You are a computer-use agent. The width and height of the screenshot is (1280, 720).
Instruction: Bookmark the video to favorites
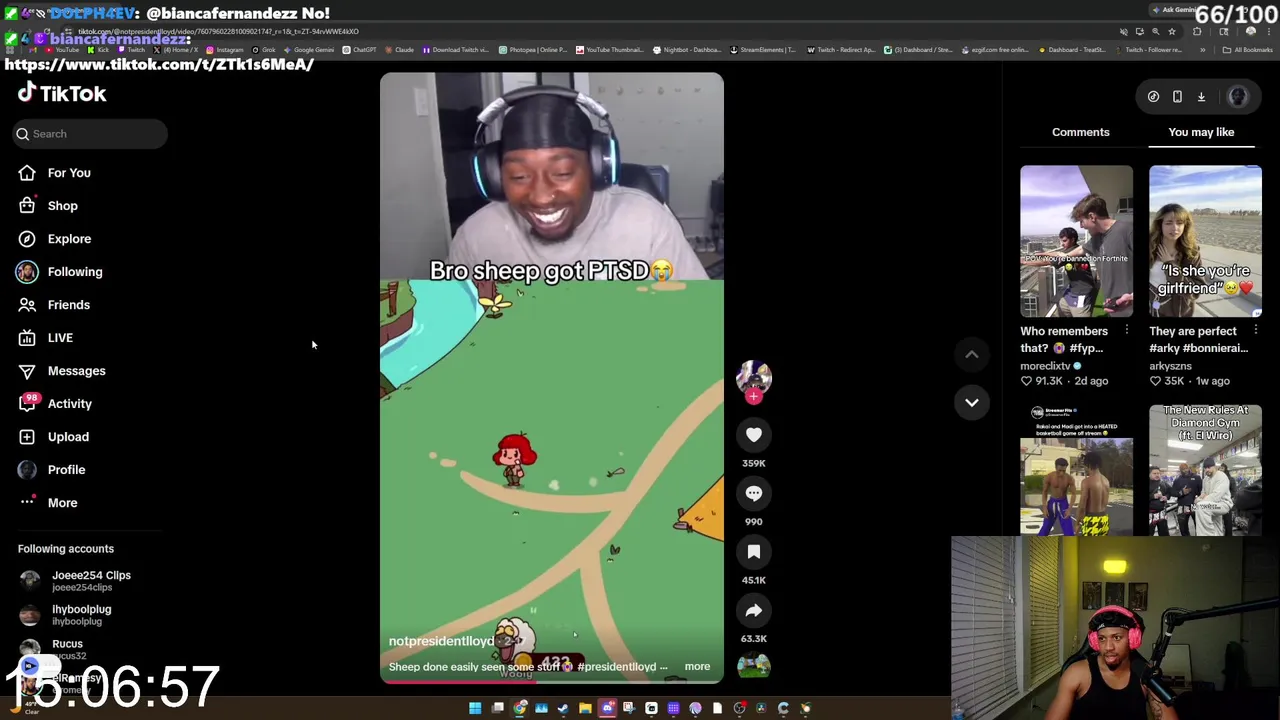pyautogui.click(x=754, y=552)
